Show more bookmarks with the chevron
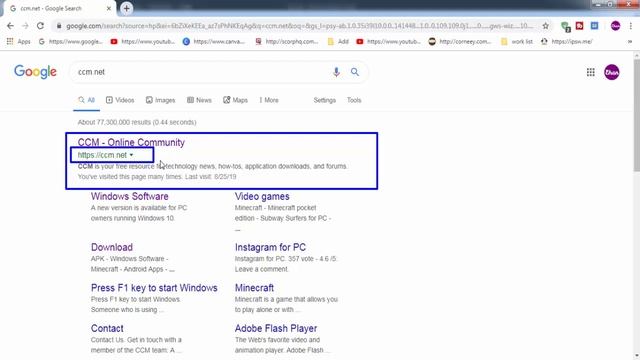Image resolution: width=640 pixels, height=360 pixels. tap(630, 41)
